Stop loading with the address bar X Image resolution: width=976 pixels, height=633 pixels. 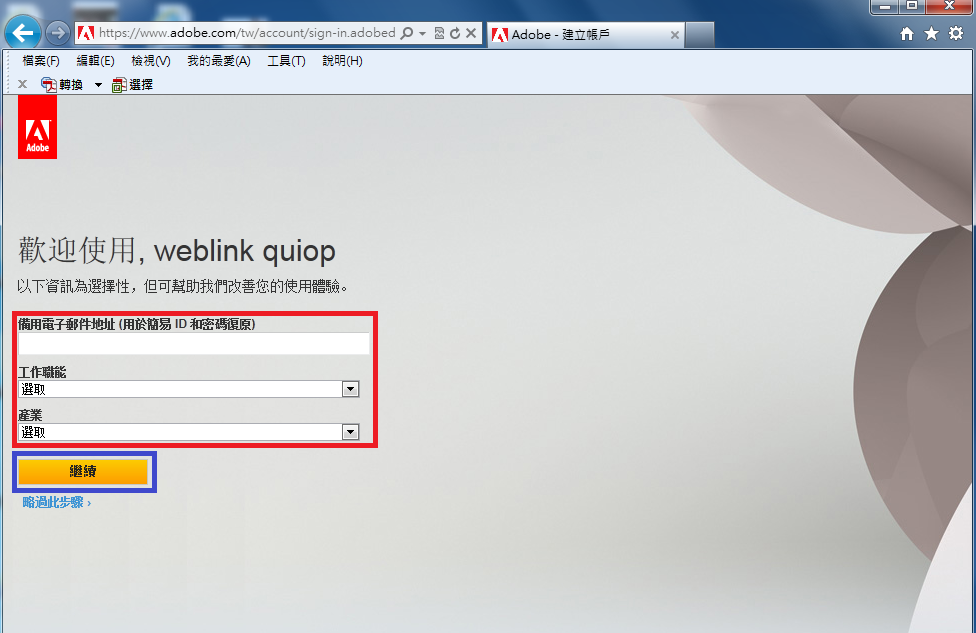(471, 33)
